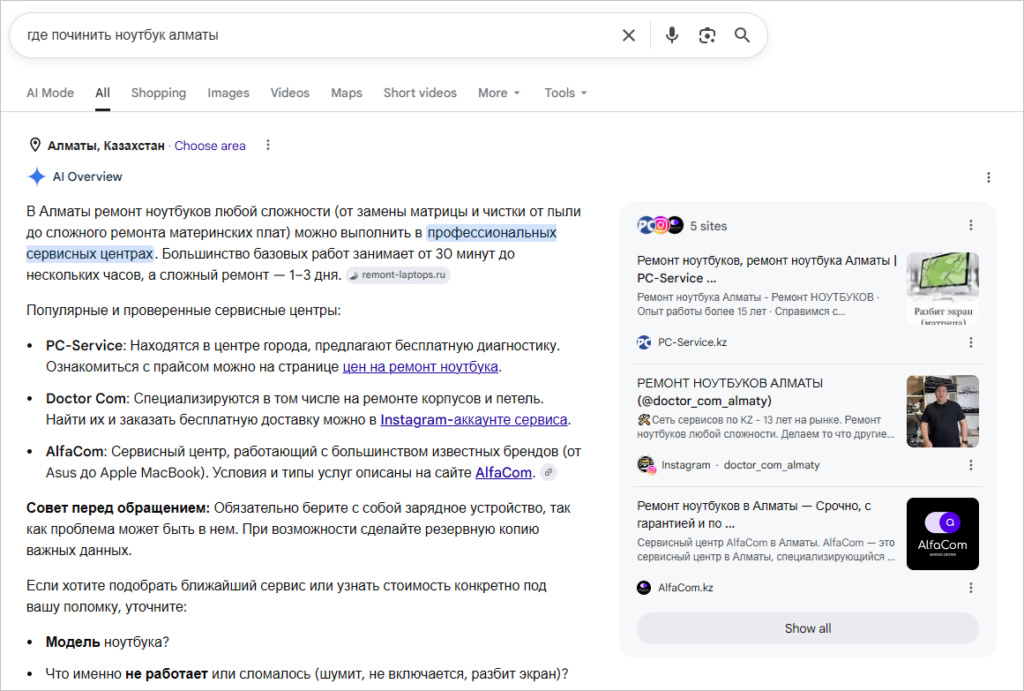Click the AlfaCom.kz source name
The height and width of the screenshot is (691, 1024).
(686, 588)
